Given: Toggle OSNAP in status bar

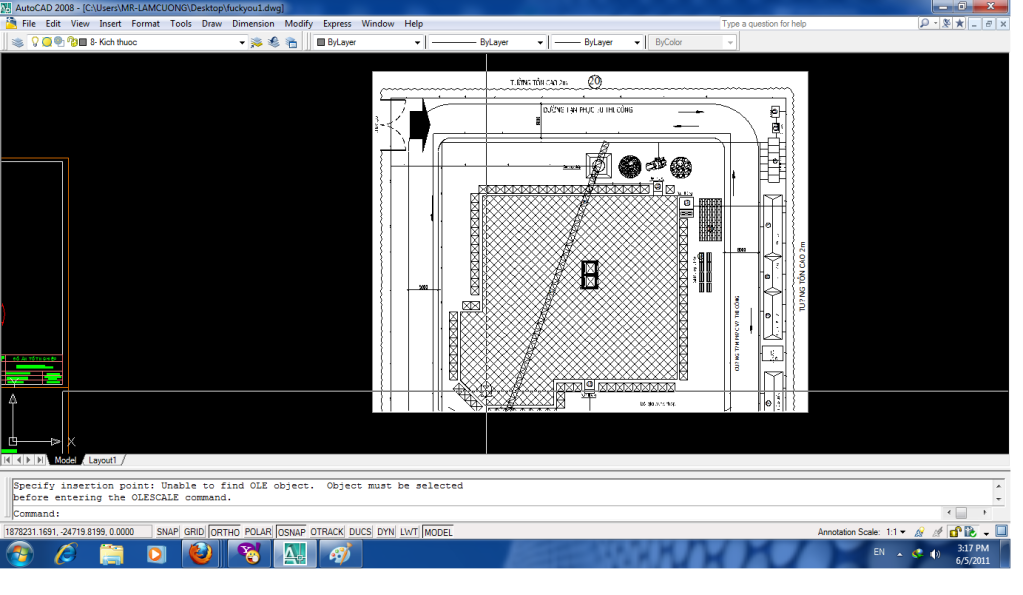Looking at the screenshot, I should click(291, 532).
